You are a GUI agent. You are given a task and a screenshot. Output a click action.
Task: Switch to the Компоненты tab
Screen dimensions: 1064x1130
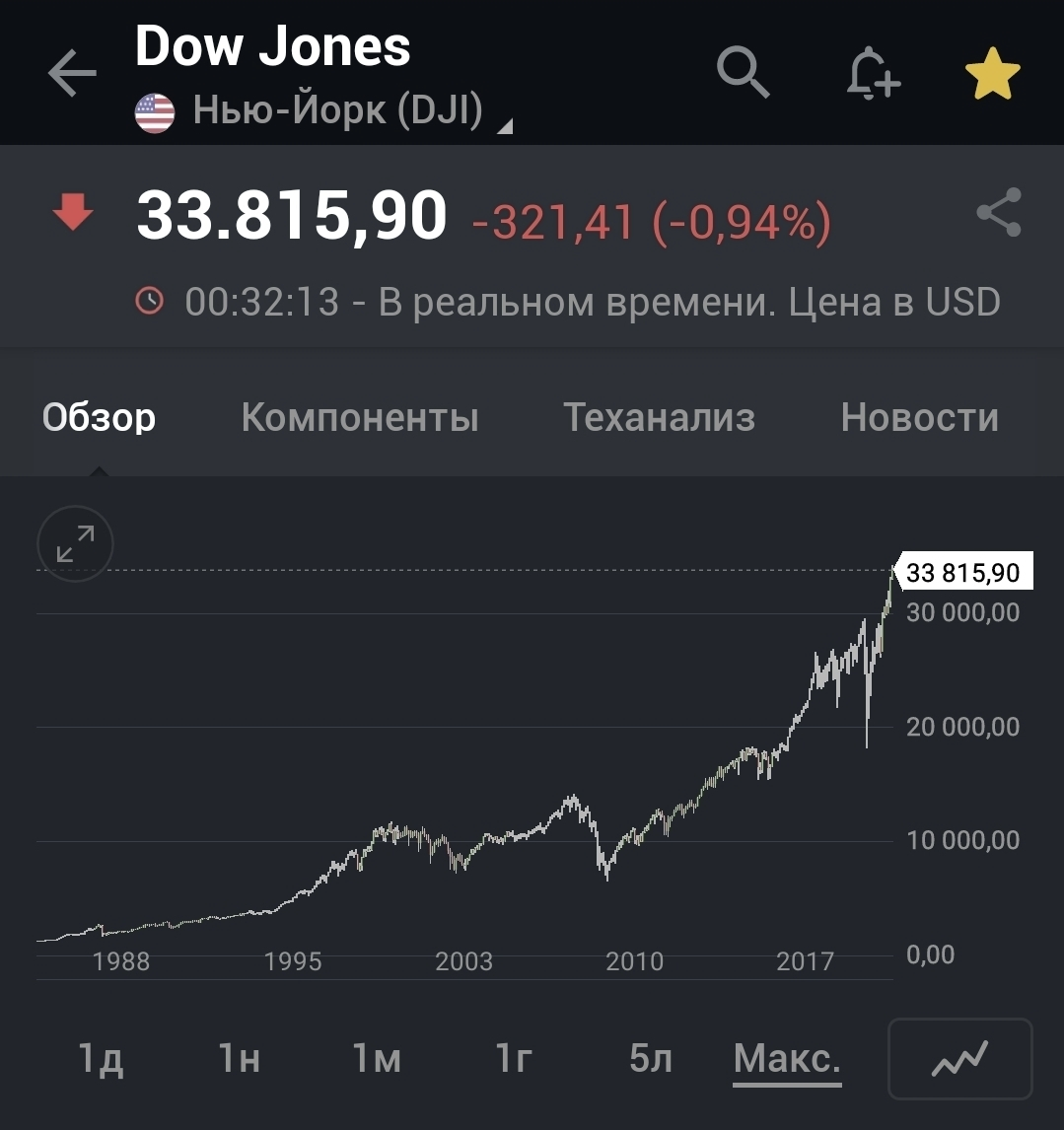(x=360, y=418)
